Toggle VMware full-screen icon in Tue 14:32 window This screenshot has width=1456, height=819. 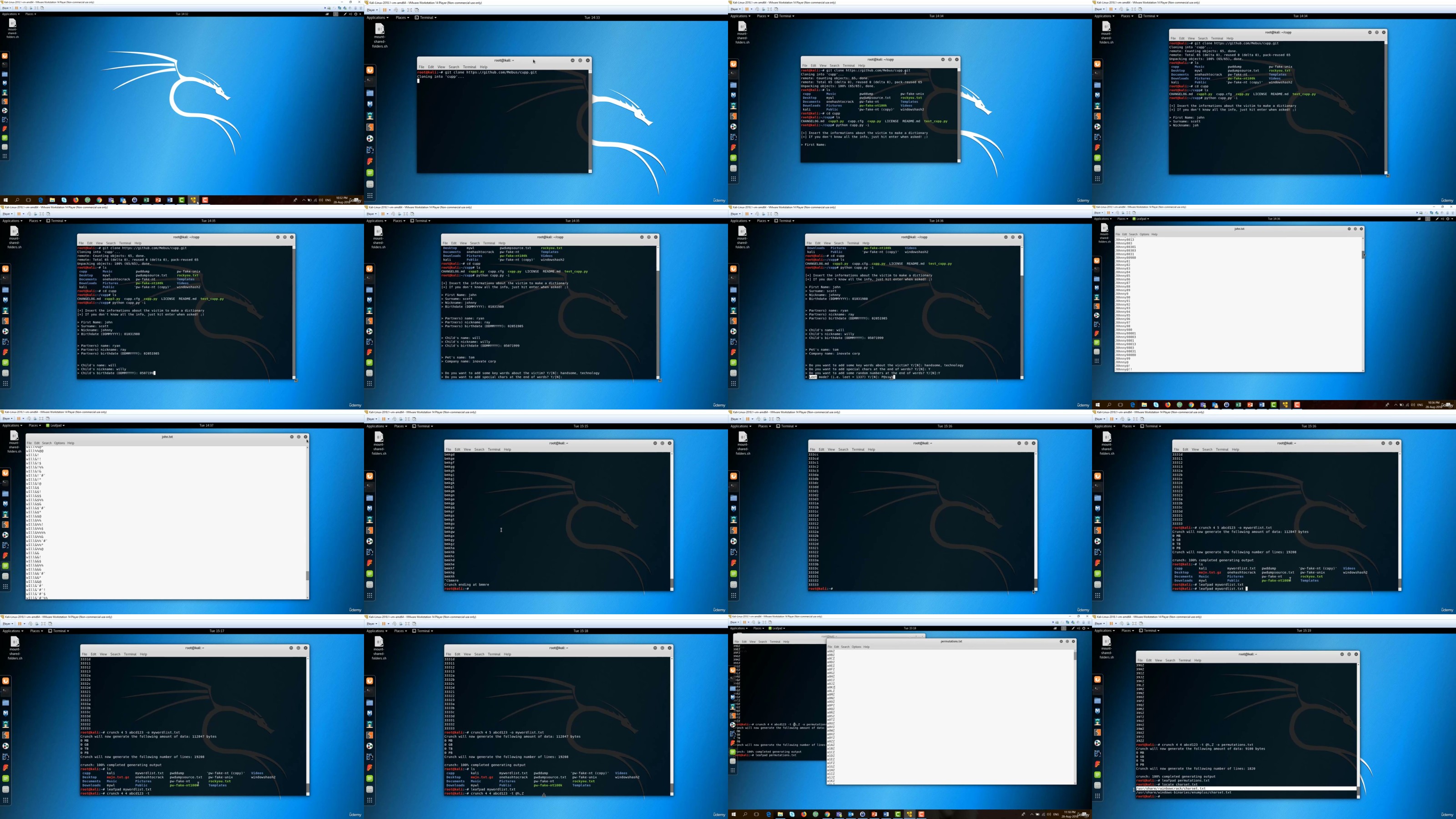pyautogui.click(x=36, y=9)
